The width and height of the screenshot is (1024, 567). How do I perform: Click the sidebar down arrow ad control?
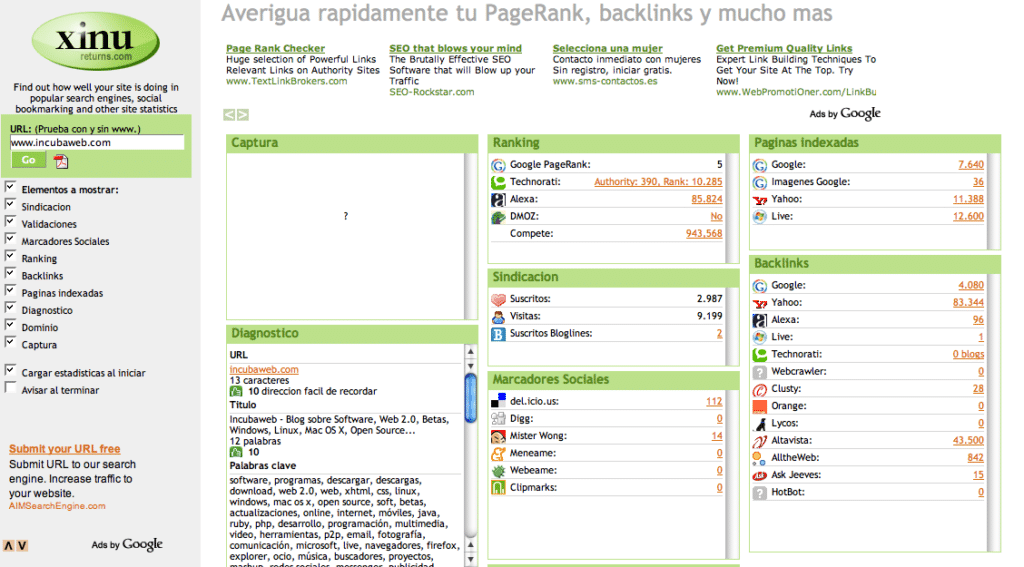[x=22, y=545]
